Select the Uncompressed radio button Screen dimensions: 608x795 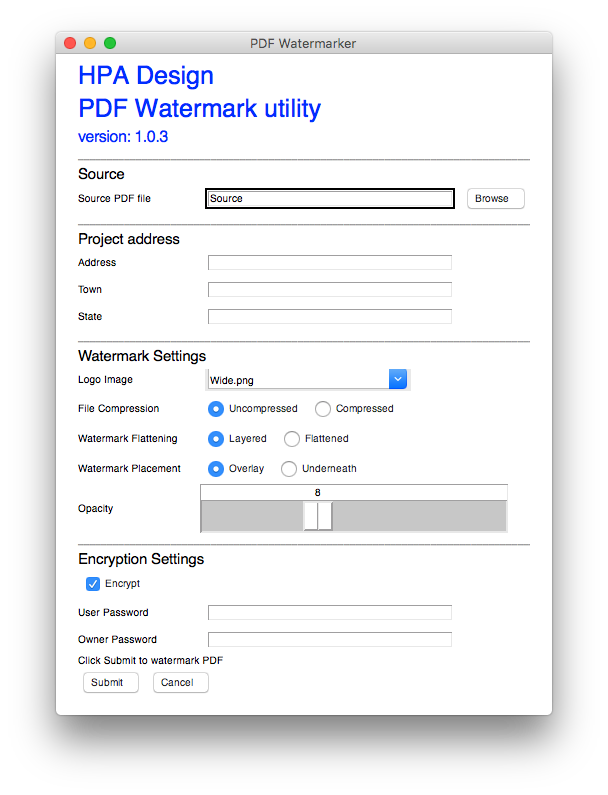coord(216,409)
